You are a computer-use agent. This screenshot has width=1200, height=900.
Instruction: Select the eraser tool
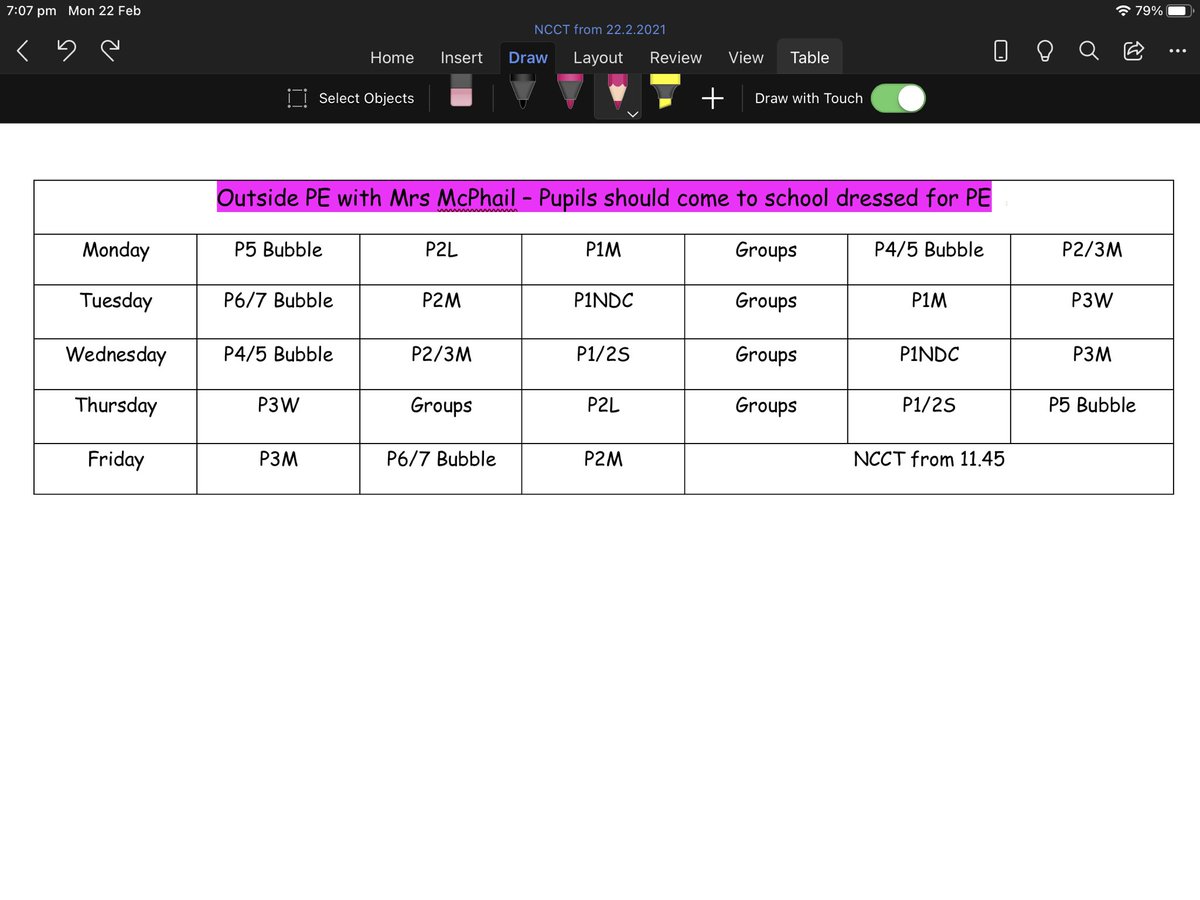[x=461, y=92]
